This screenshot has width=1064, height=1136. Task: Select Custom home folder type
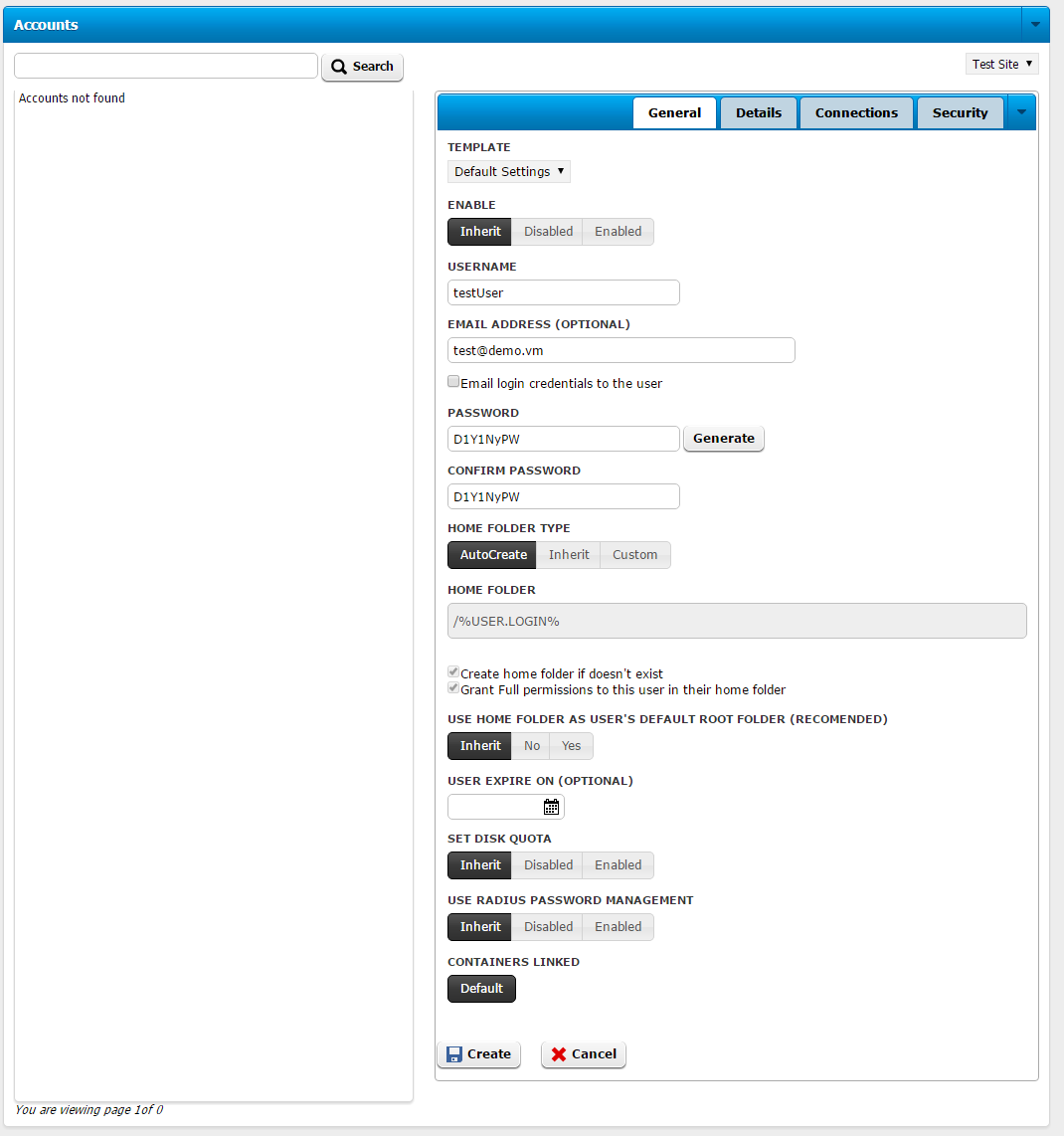click(x=634, y=555)
